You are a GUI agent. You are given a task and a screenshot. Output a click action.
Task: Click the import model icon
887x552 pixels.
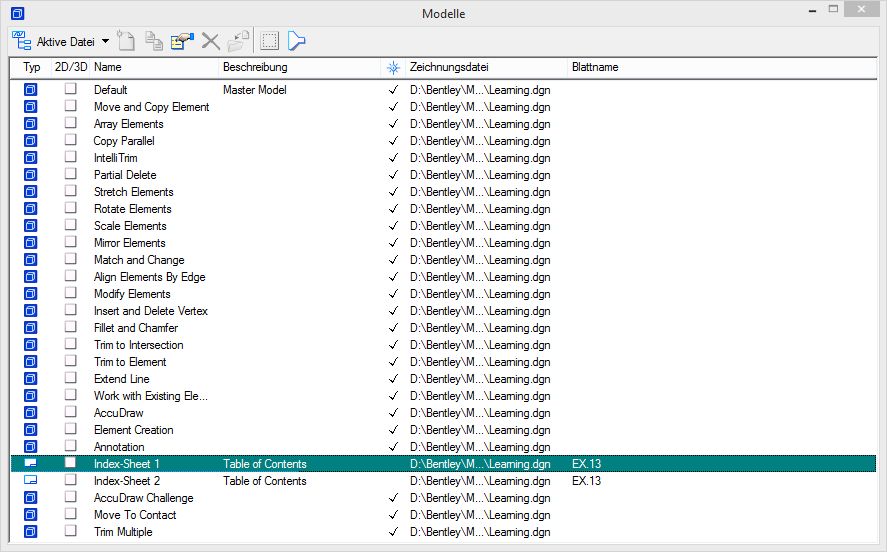point(238,41)
